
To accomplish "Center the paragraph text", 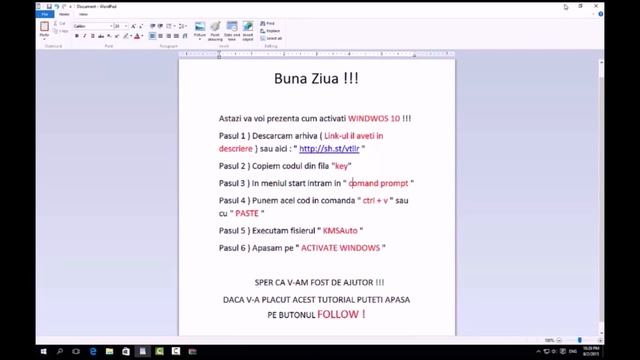I will [x=160, y=36].
